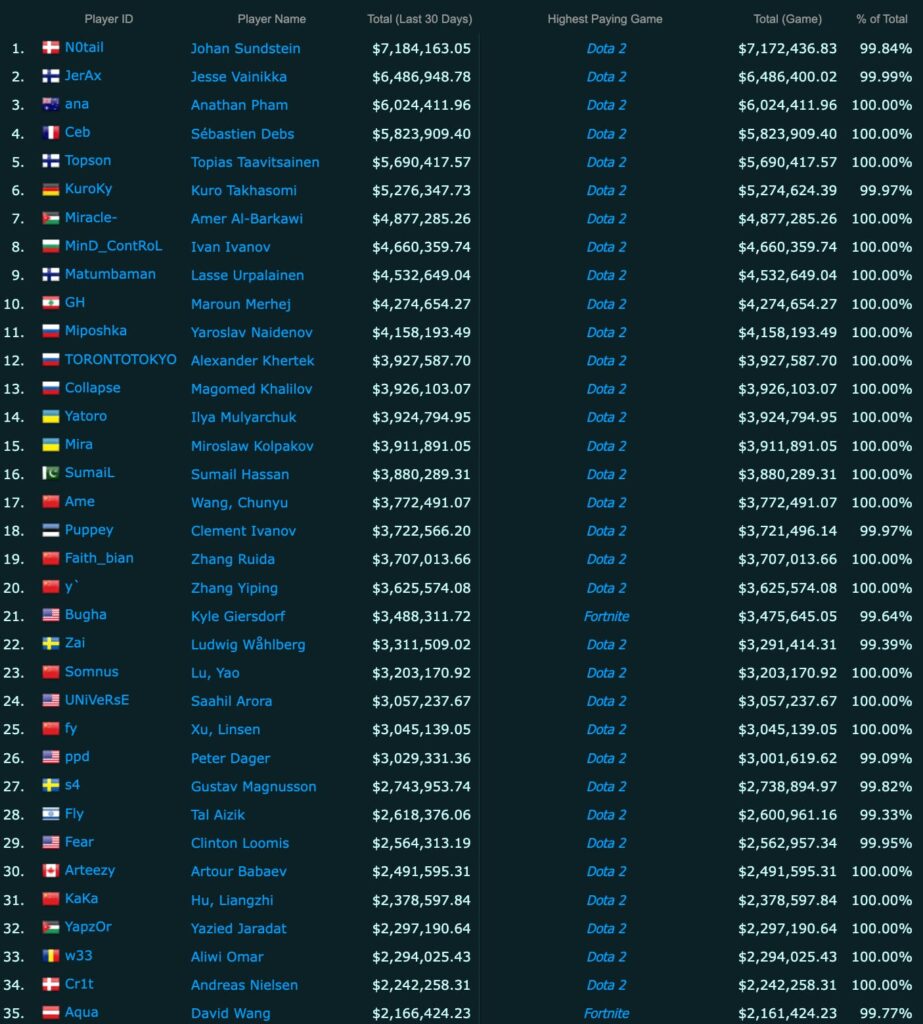Click the flag icon beside Topson
The image size is (923, 1024).
51,161
